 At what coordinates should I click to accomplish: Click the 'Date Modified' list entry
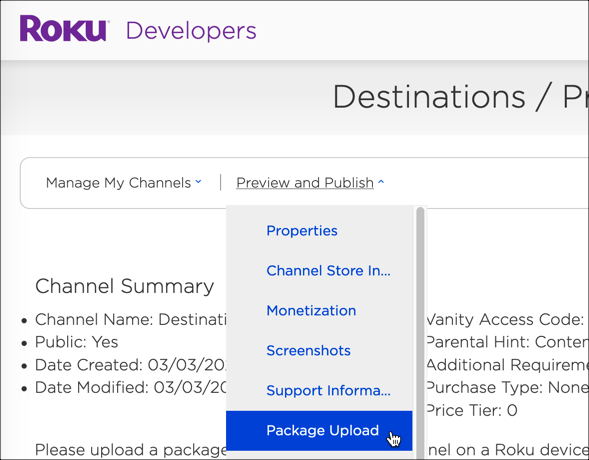click(x=130, y=388)
